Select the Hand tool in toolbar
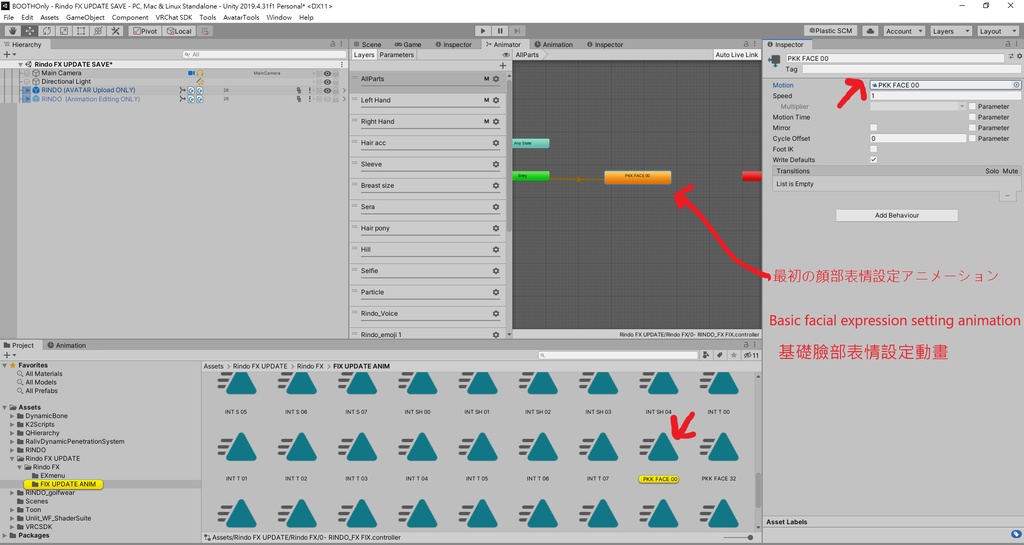Image resolution: width=1024 pixels, height=545 pixels. [x=12, y=31]
